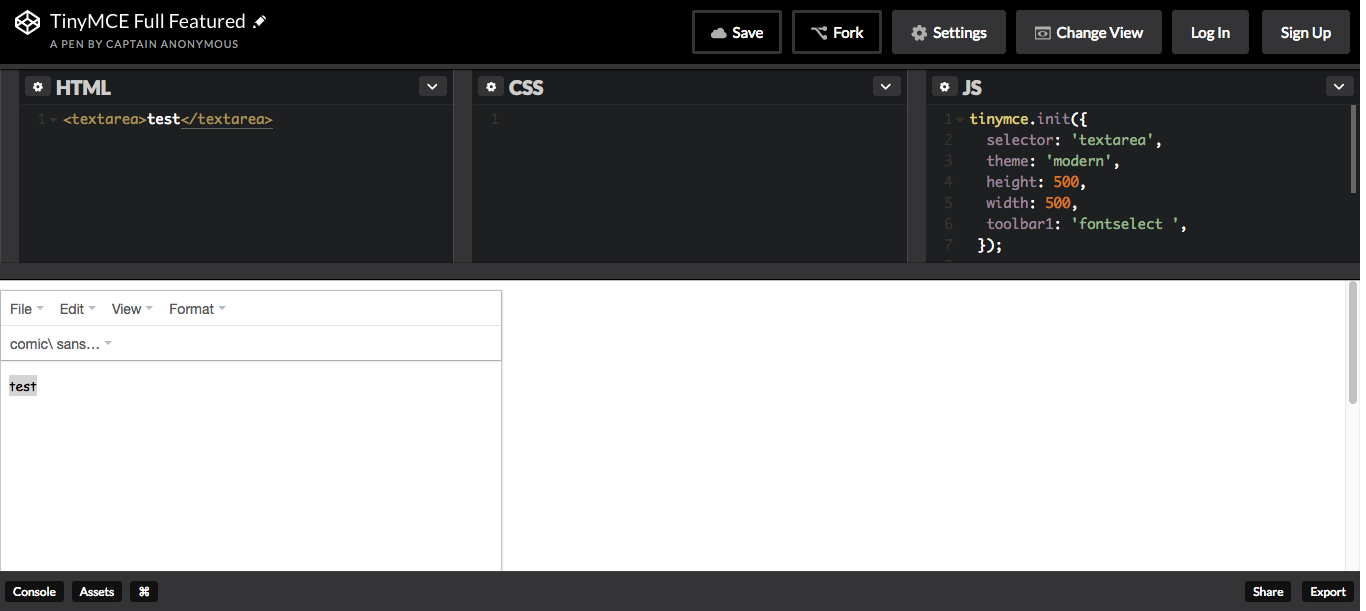Click Change View button

coord(1088,32)
